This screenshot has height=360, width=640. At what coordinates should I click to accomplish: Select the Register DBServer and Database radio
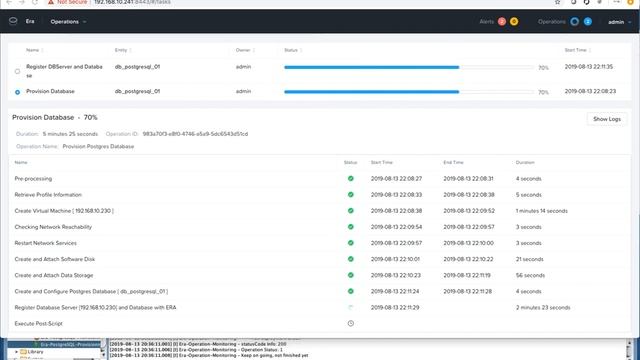tap(18, 71)
